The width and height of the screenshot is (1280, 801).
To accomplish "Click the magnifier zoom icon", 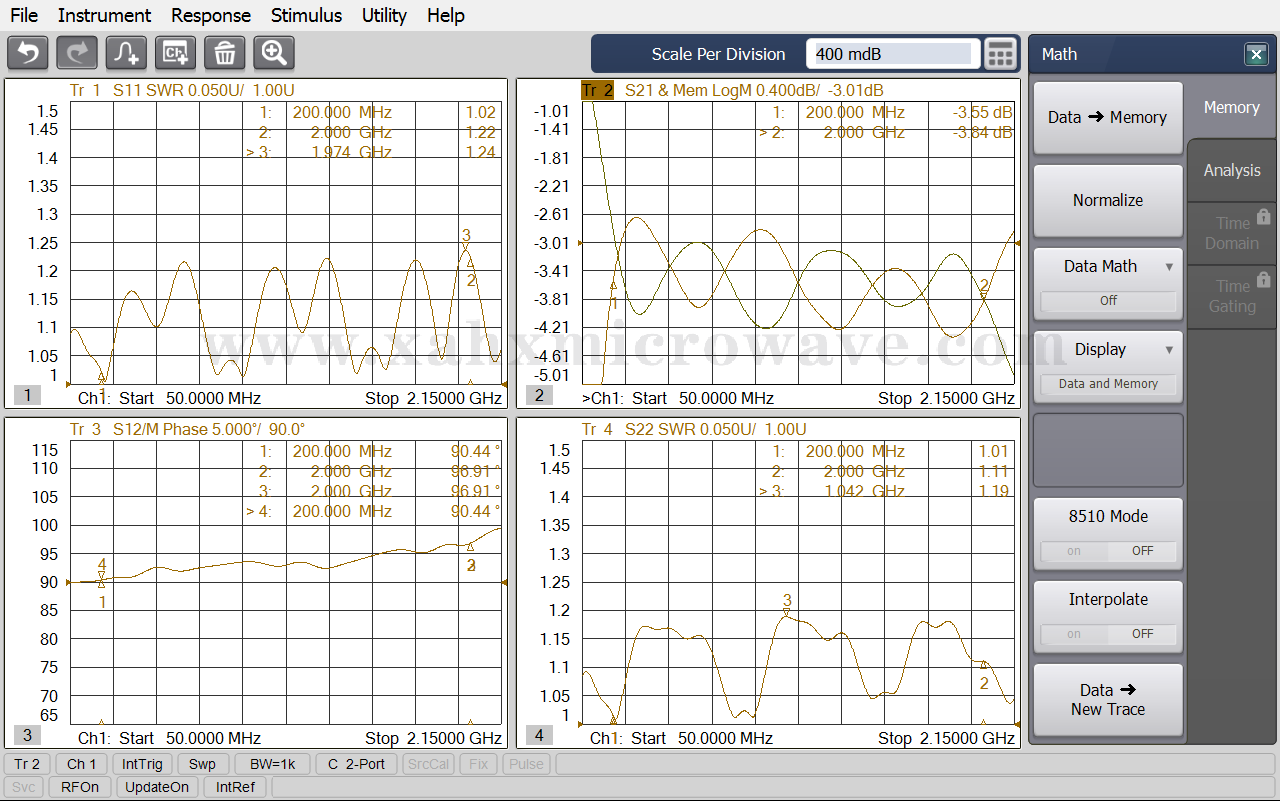I will click(x=274, y=53).
